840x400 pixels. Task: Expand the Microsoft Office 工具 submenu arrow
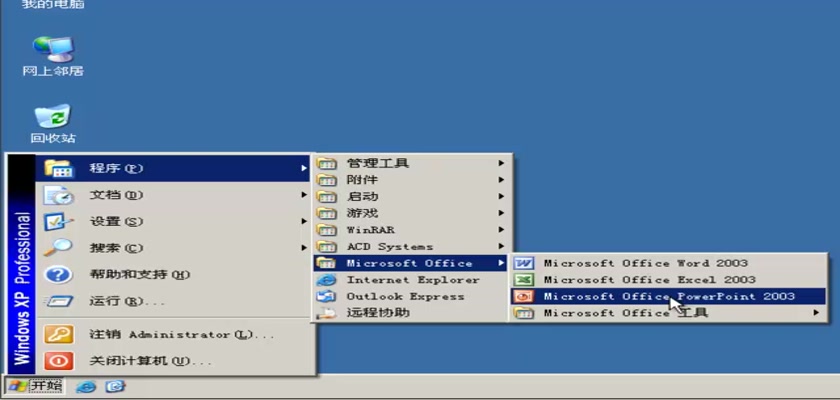click(816, 312)
